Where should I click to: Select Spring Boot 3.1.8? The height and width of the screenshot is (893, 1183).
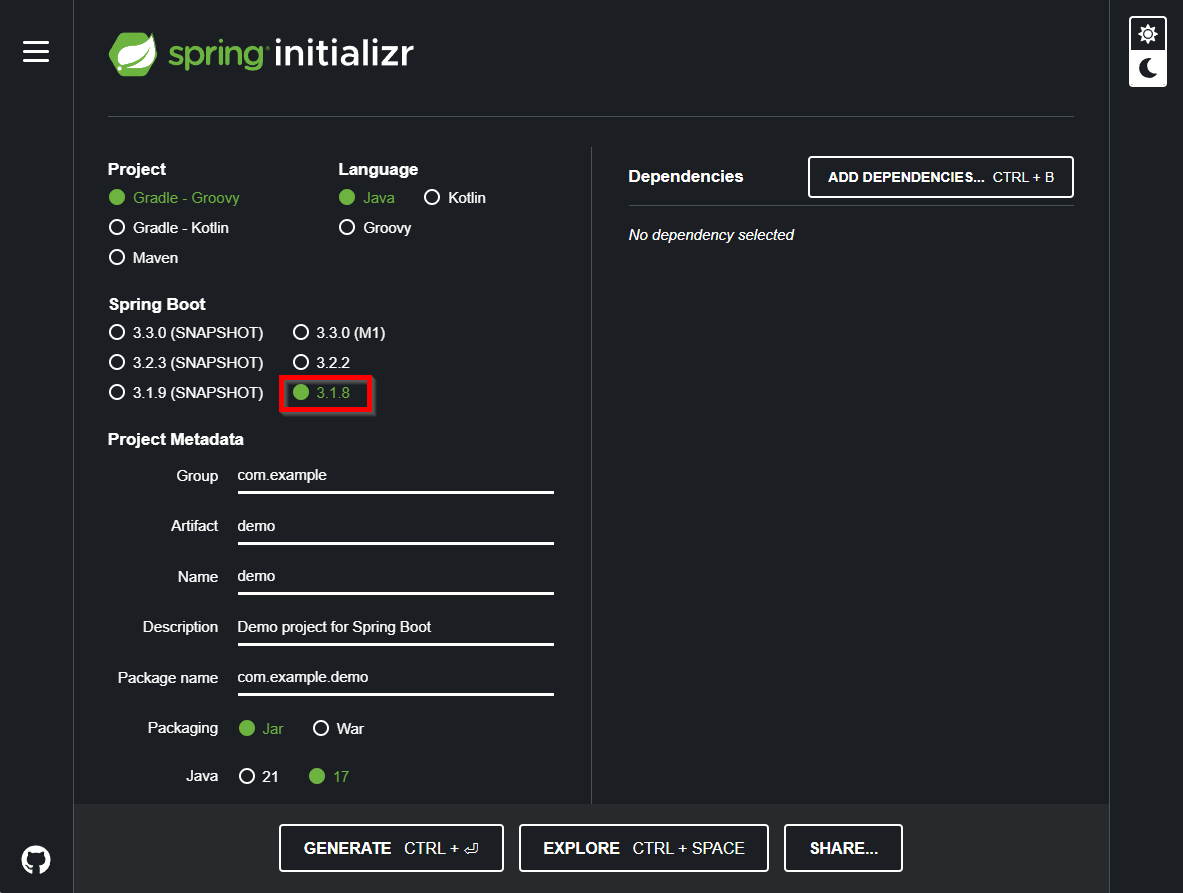(321, 393)
